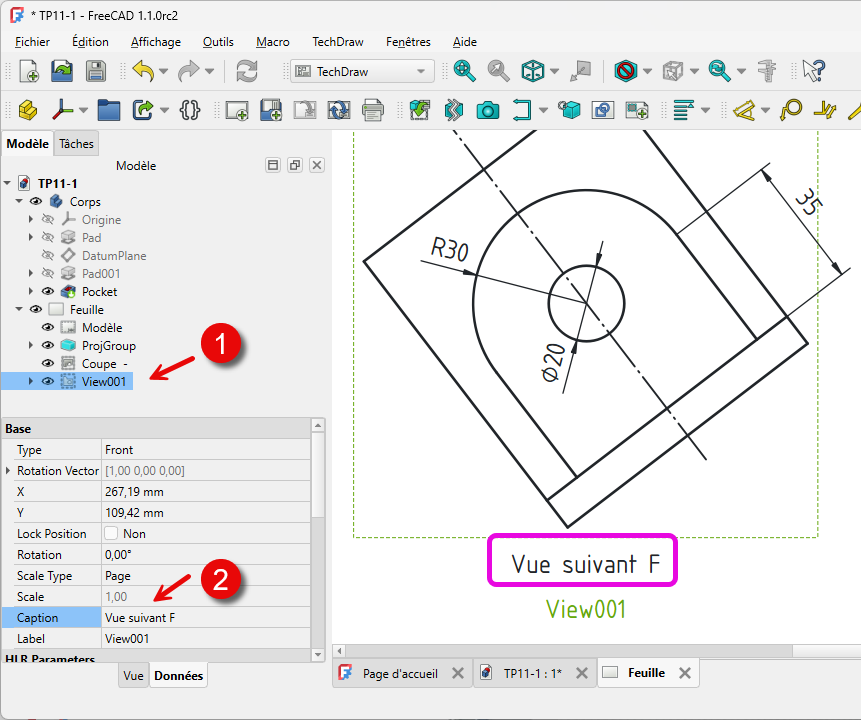Switch to the Vue property tab
The width and height of the screenshot is (861, 720).
133,676
